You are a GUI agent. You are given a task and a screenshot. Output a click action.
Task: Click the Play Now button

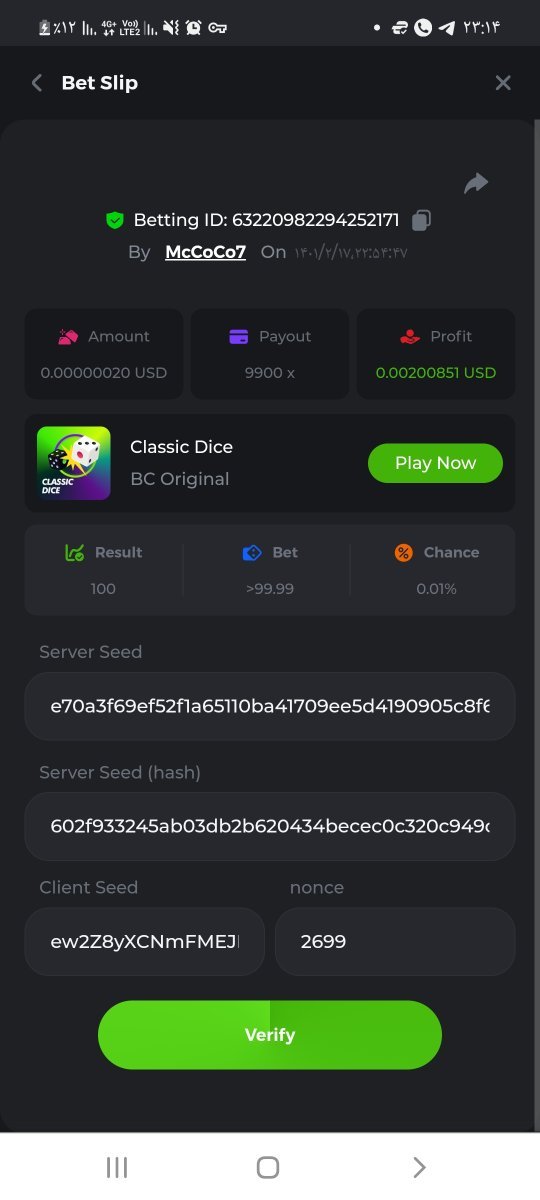coord(435,463)
